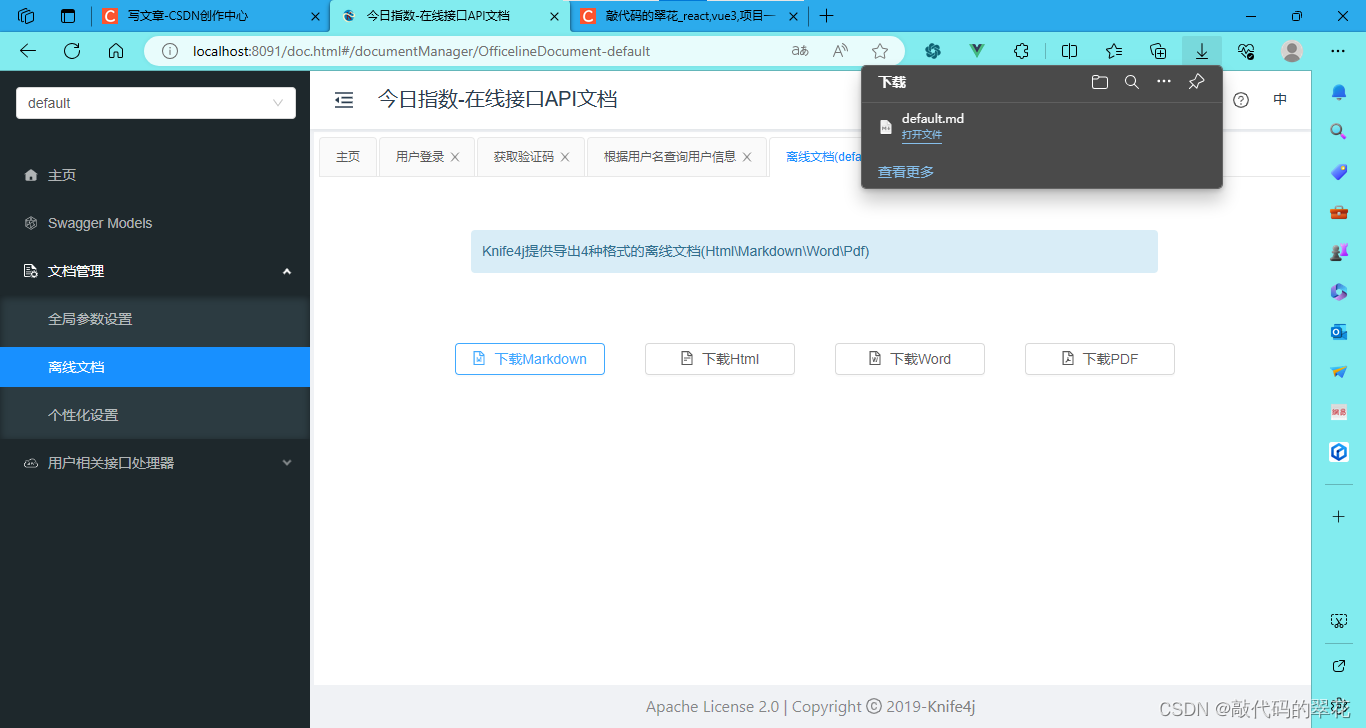Open workspaces icon in title bar
The height and width of the screenshot is (728, 1366).
tap(26, 16)
